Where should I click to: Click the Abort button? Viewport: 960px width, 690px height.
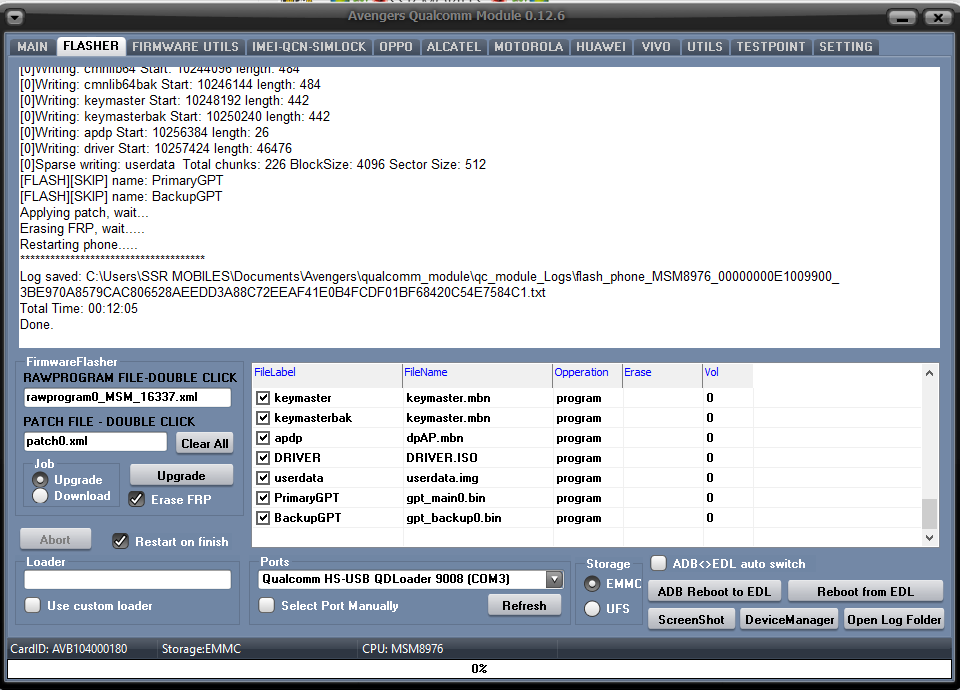tap(55, 539)
